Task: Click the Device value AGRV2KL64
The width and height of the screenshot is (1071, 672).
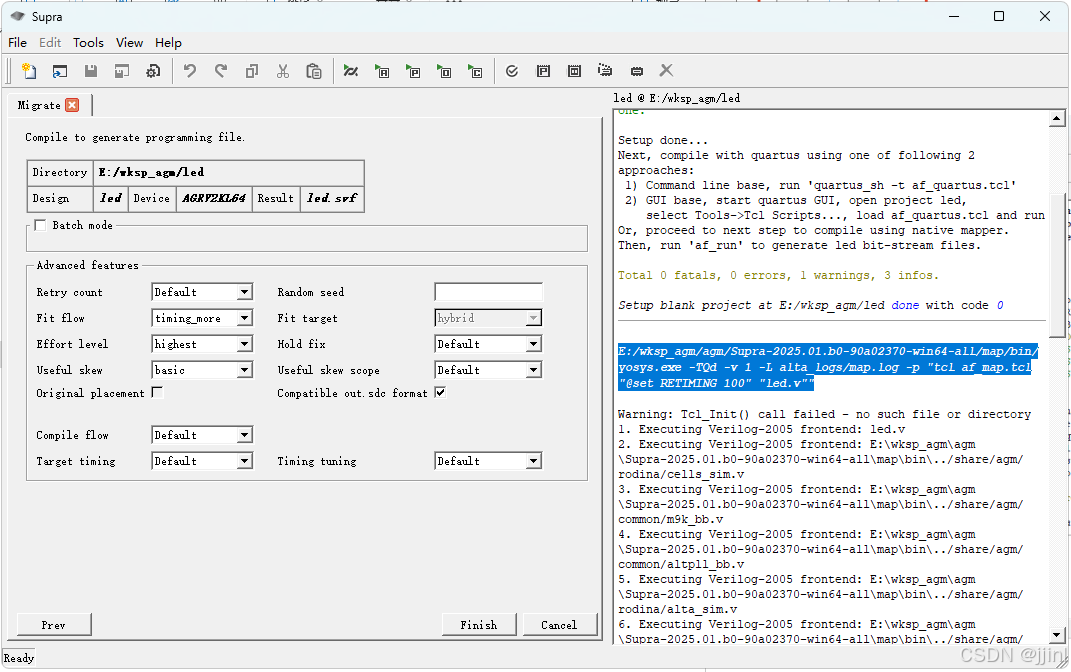Action: coord(214,198)
